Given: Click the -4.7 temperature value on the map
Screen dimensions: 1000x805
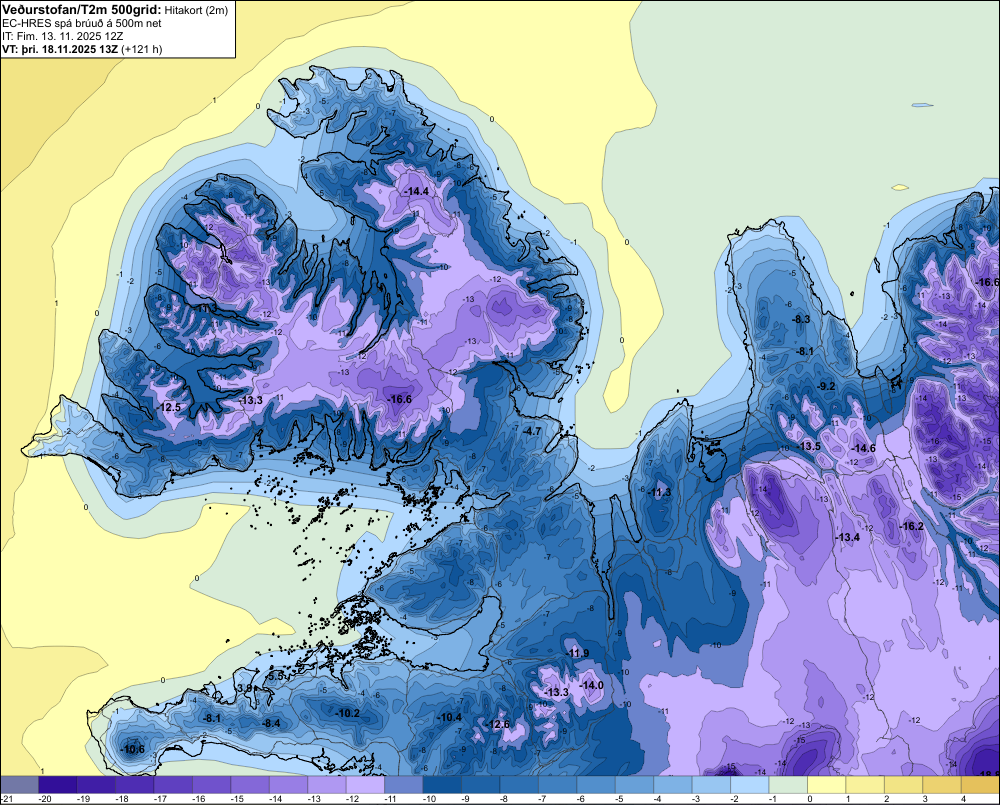Looking at the screenshot, I should [532, 431].
